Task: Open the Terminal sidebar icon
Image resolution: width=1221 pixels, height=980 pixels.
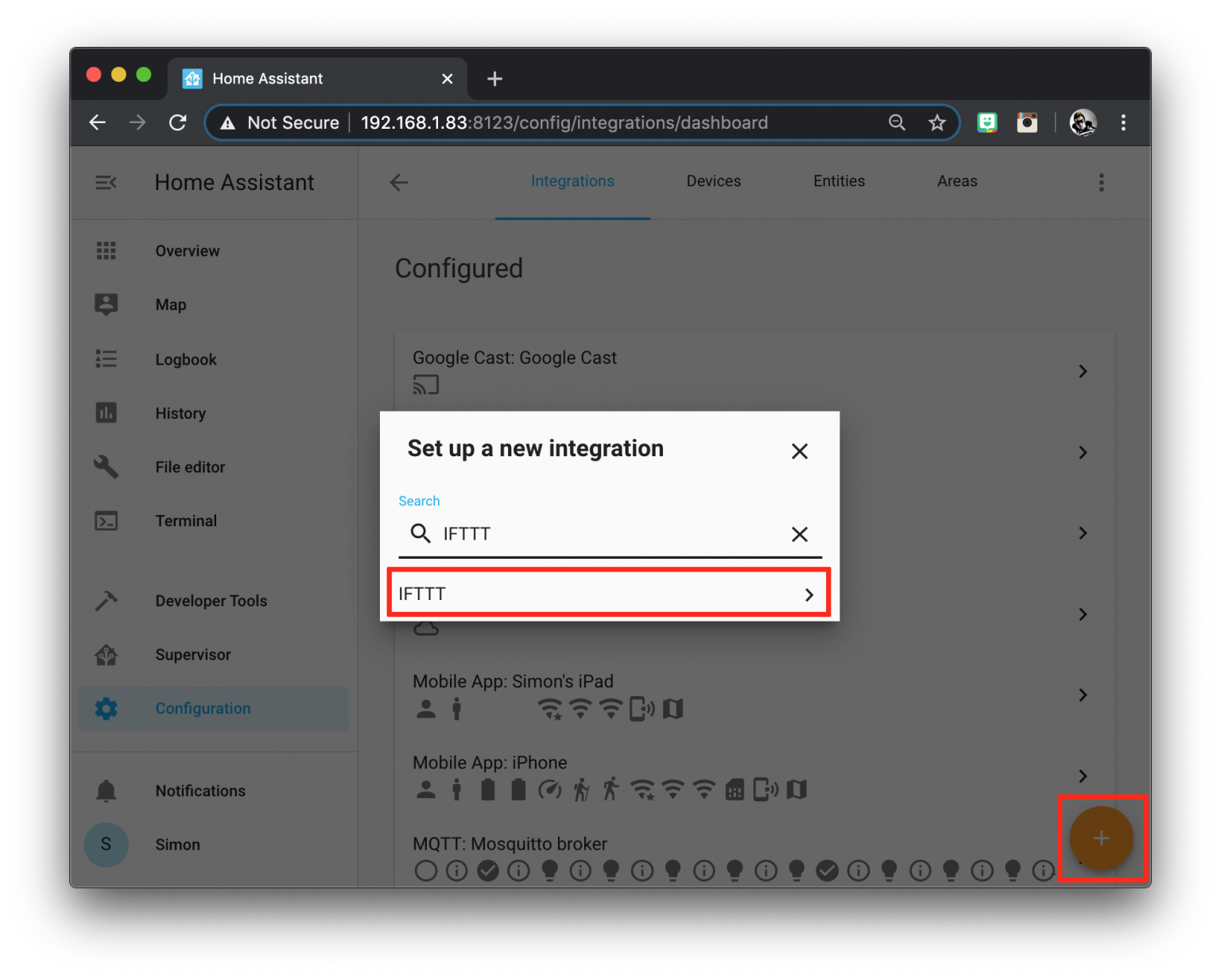Action: pyautogui.click(x=106, y=521)
